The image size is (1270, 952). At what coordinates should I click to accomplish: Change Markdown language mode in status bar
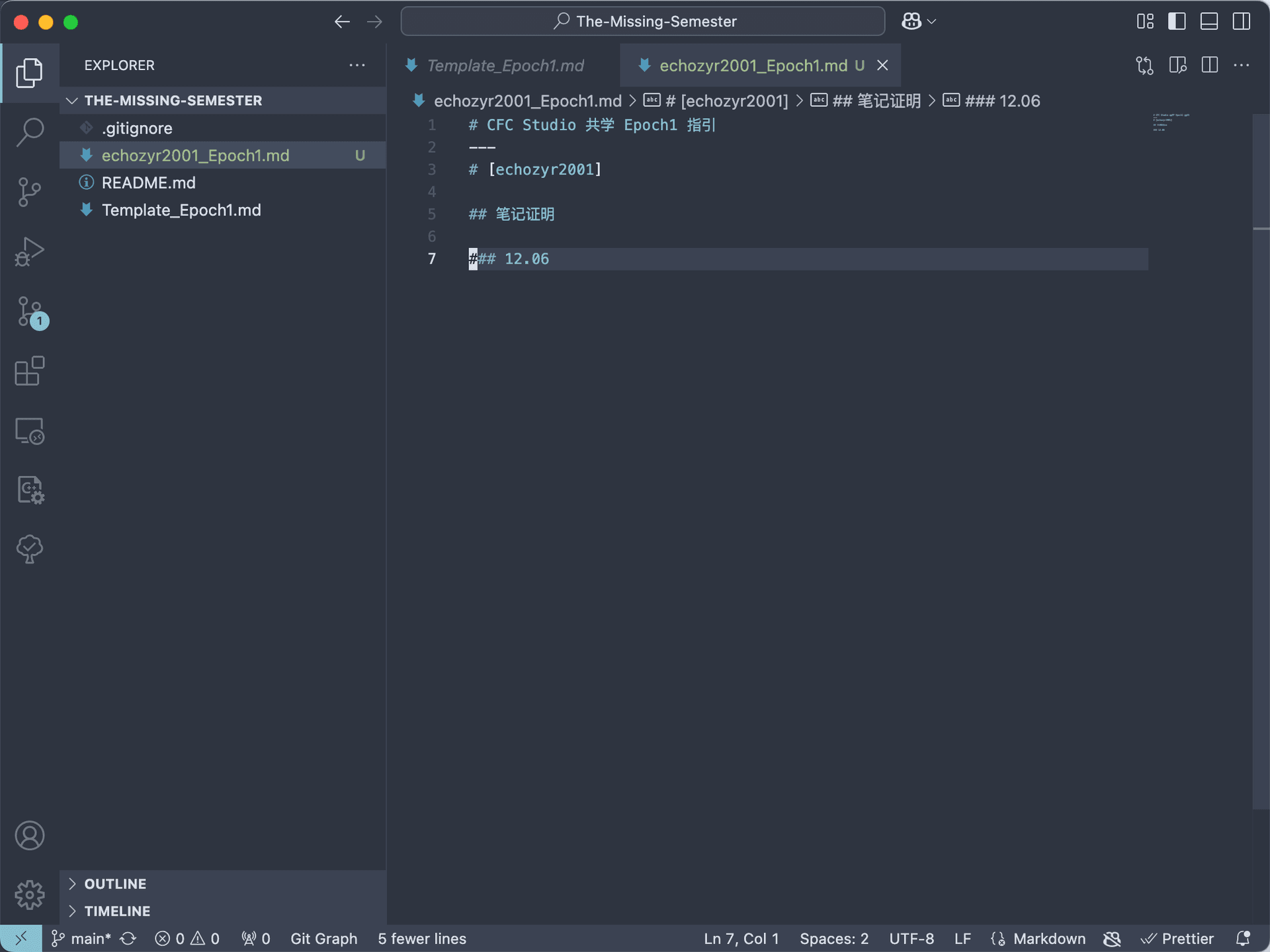1049,939
